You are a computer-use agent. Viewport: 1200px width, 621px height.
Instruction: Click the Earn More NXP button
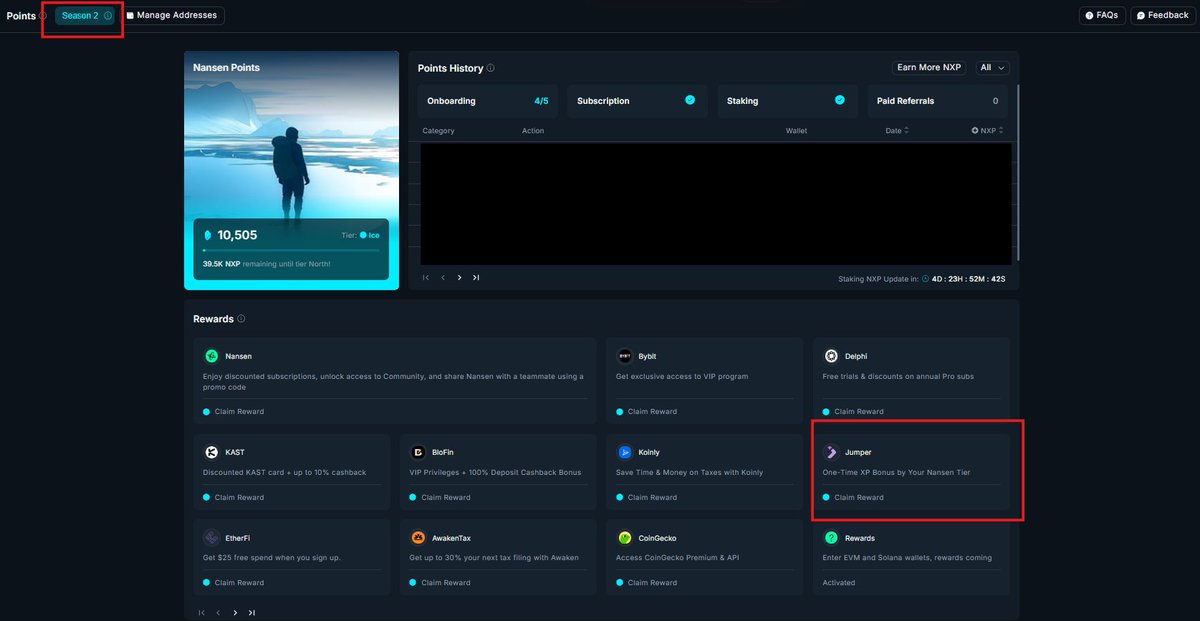929,68
